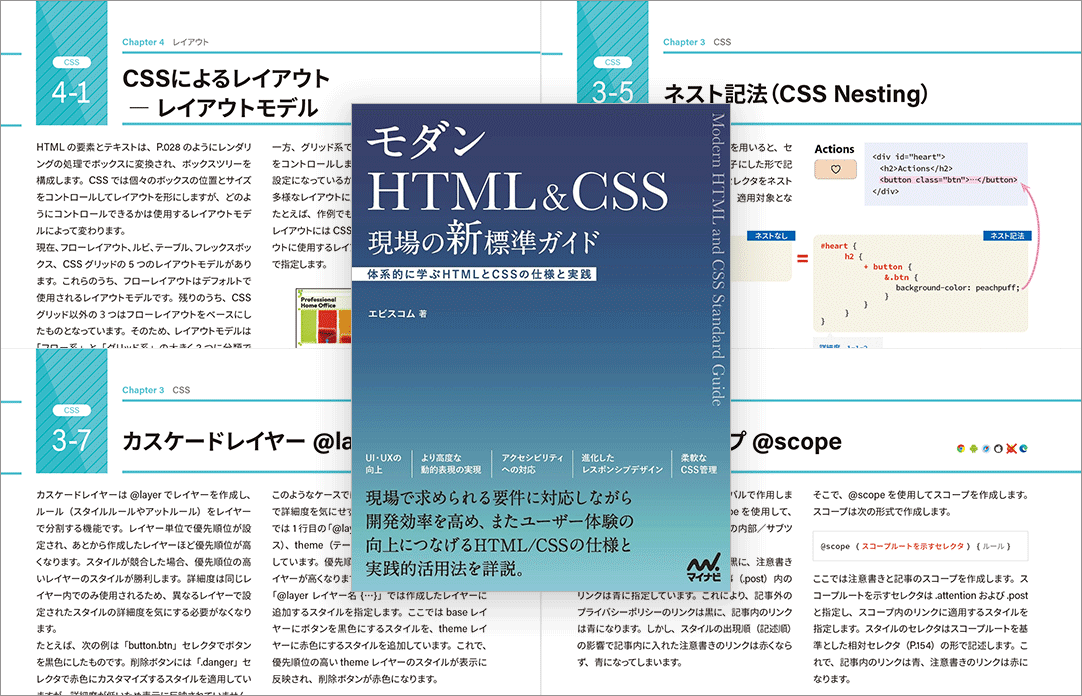Click the Edge browser support icon

point(1024,449)
